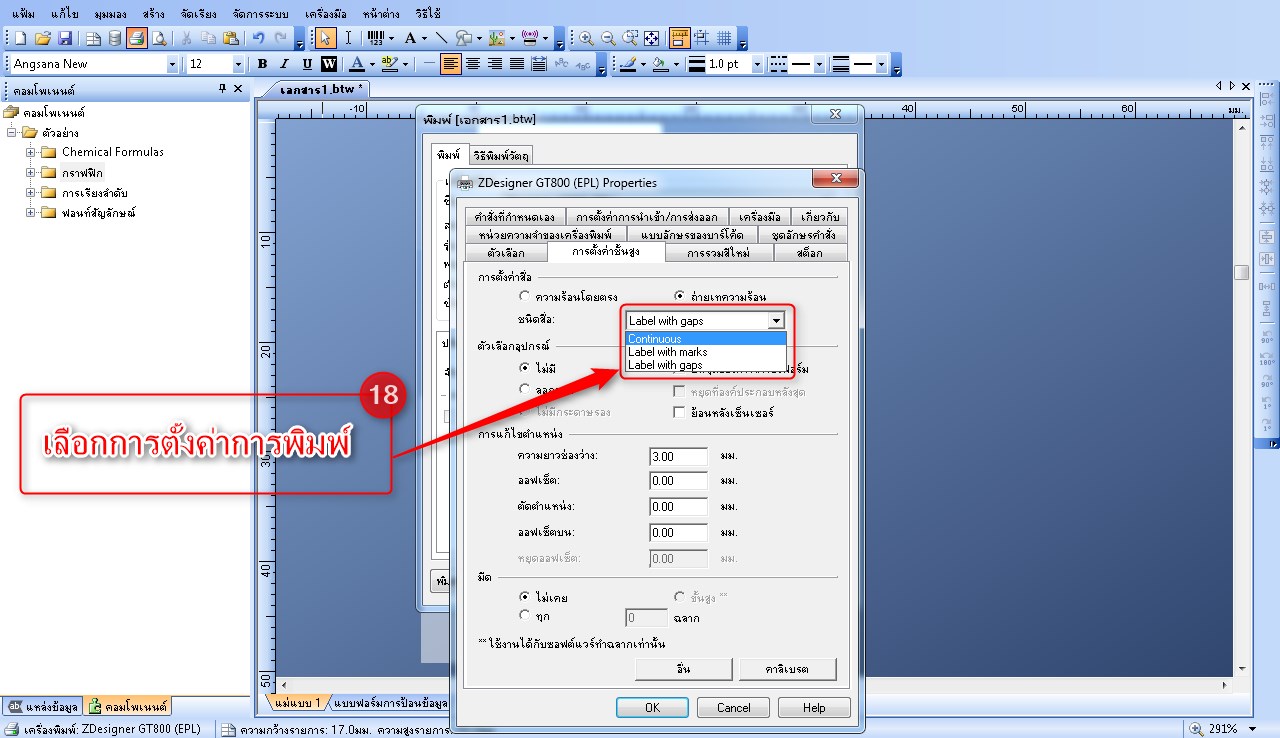Switch to เกี่ยวกับ tab
This screenshot has width=1280, height=738.
click(818, 216)
